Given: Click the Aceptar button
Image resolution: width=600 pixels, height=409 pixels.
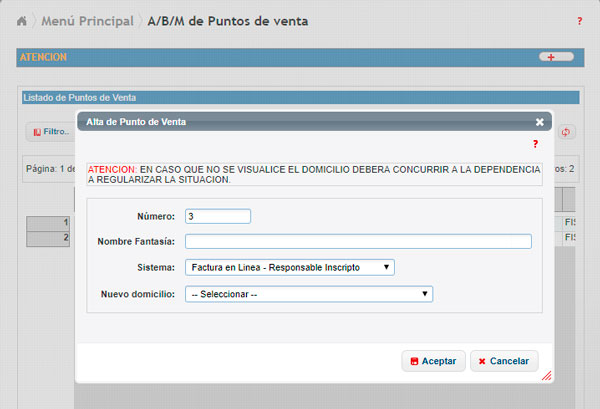Looking at the screenshot, I should pos(433,361).
